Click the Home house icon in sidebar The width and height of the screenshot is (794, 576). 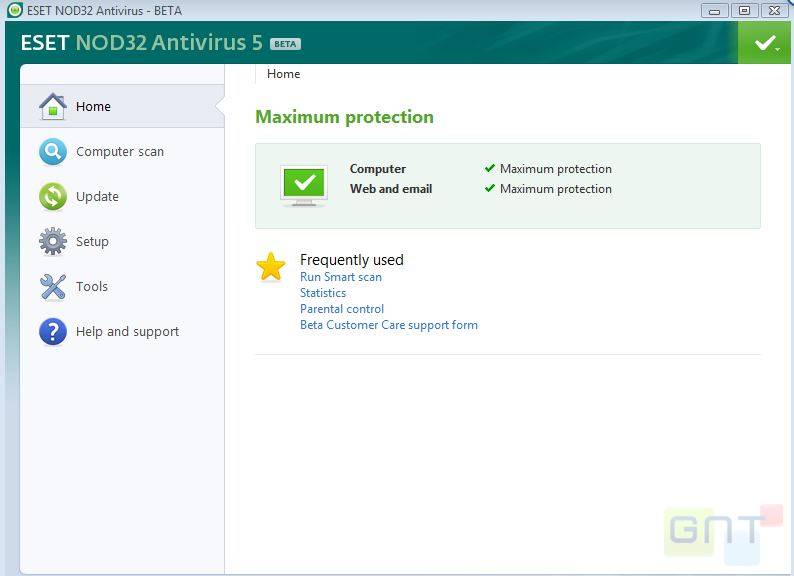point(52,106)
